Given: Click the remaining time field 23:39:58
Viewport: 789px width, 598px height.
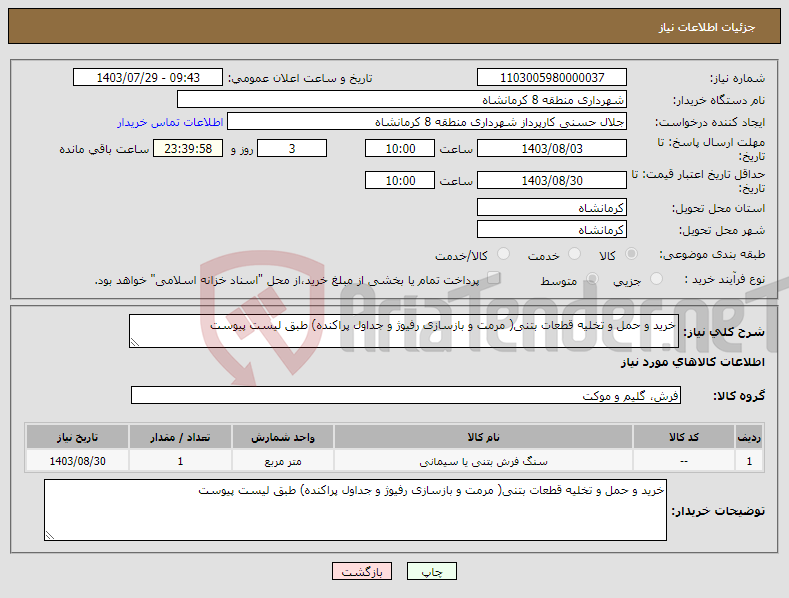Looking at the screenshot, I should (188, 148).
